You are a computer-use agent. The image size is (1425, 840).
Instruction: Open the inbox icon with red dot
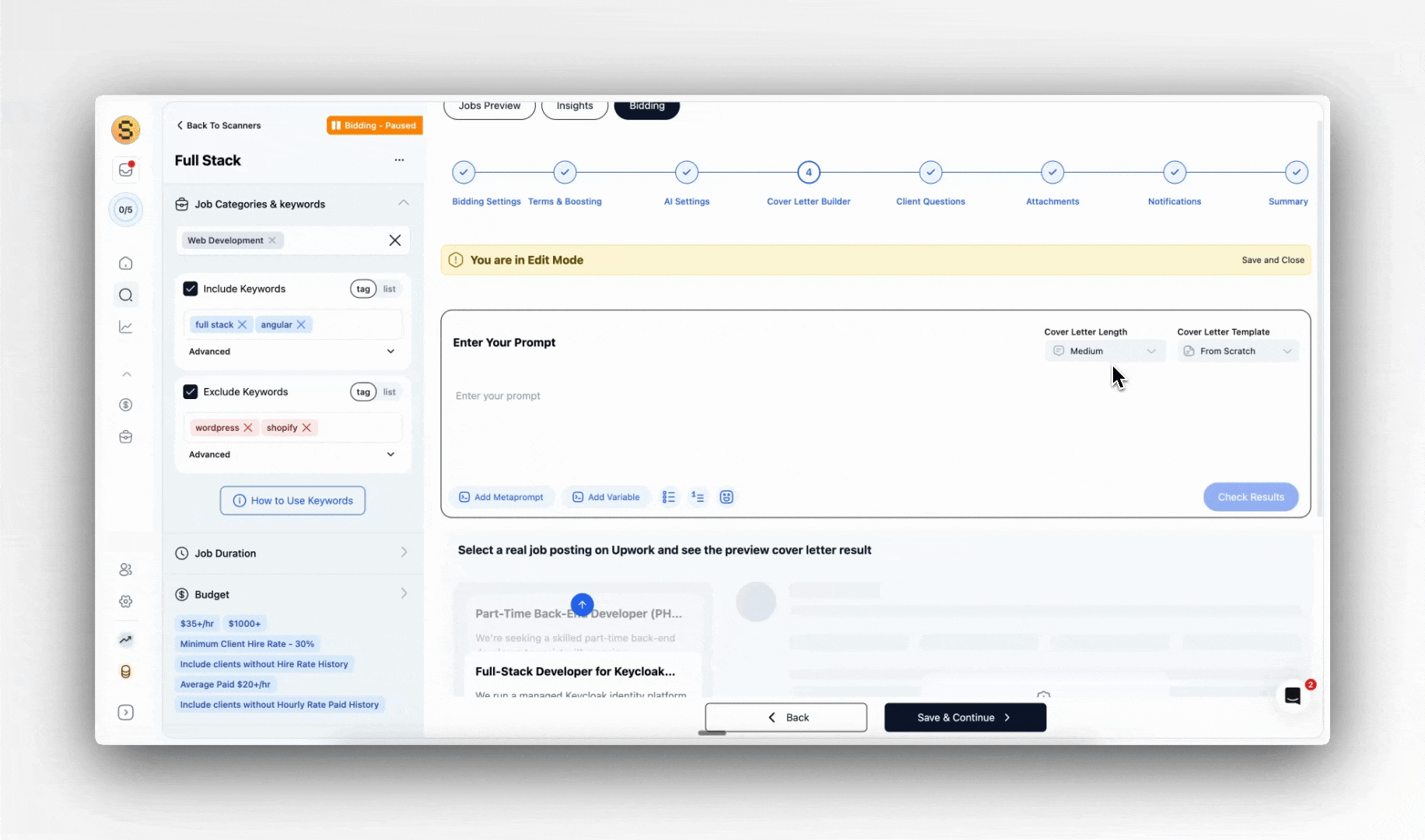pyautogui.click(x=126, y=170)
